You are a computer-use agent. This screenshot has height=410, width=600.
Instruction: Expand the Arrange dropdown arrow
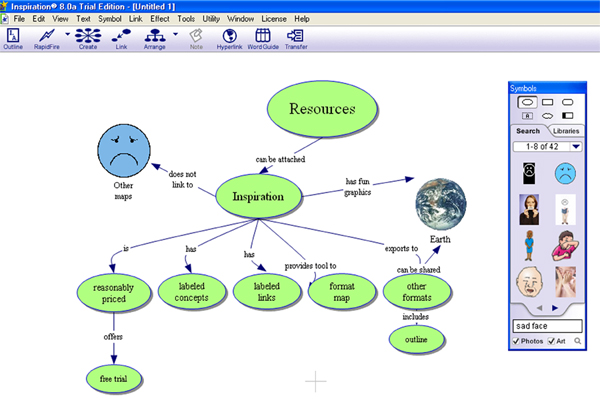click(175, 34)
